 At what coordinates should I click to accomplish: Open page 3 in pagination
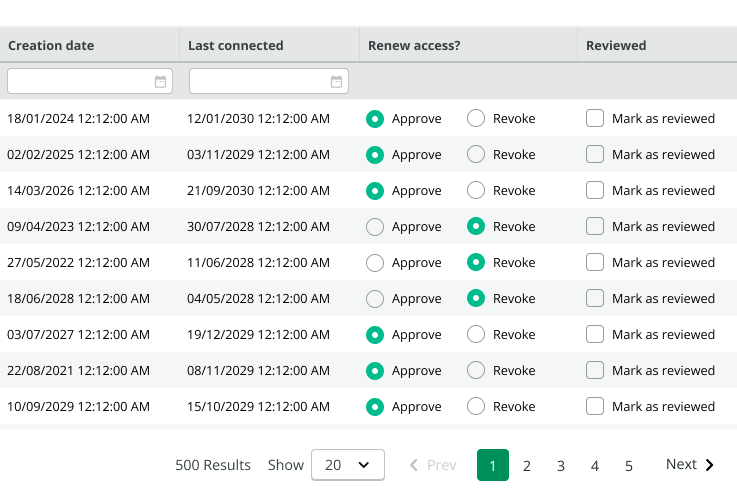pyautogui.click(x=561, y=466)
